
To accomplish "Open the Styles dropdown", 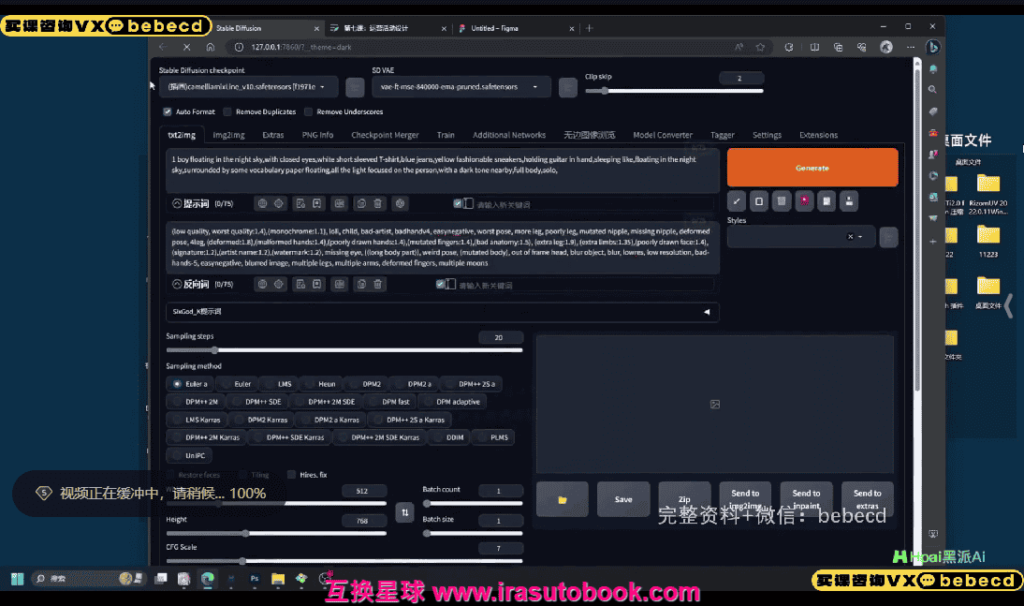I will [x=801, y=237].
